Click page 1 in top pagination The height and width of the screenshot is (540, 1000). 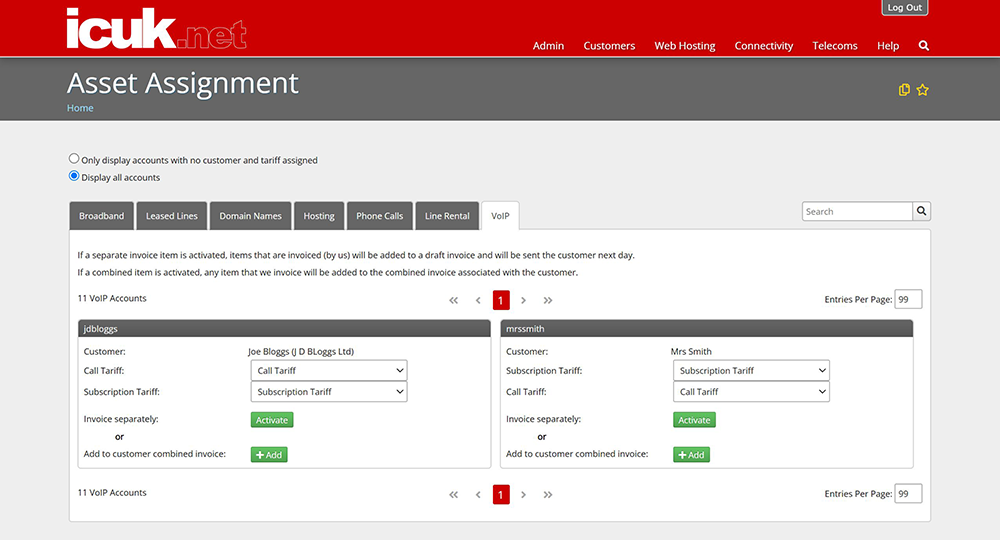pyautogui.click(x=501, y=300)
